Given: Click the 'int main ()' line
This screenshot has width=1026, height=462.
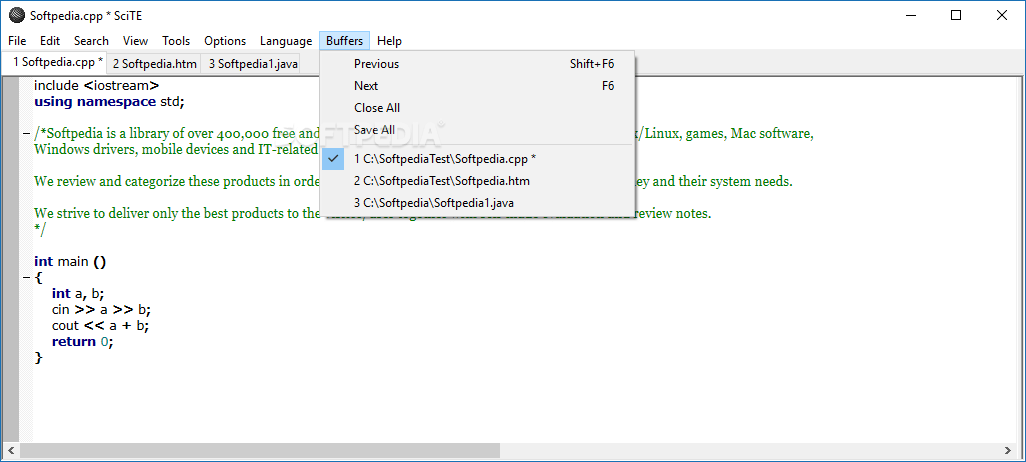Looking at the screenshot, I should click(70, 262).
